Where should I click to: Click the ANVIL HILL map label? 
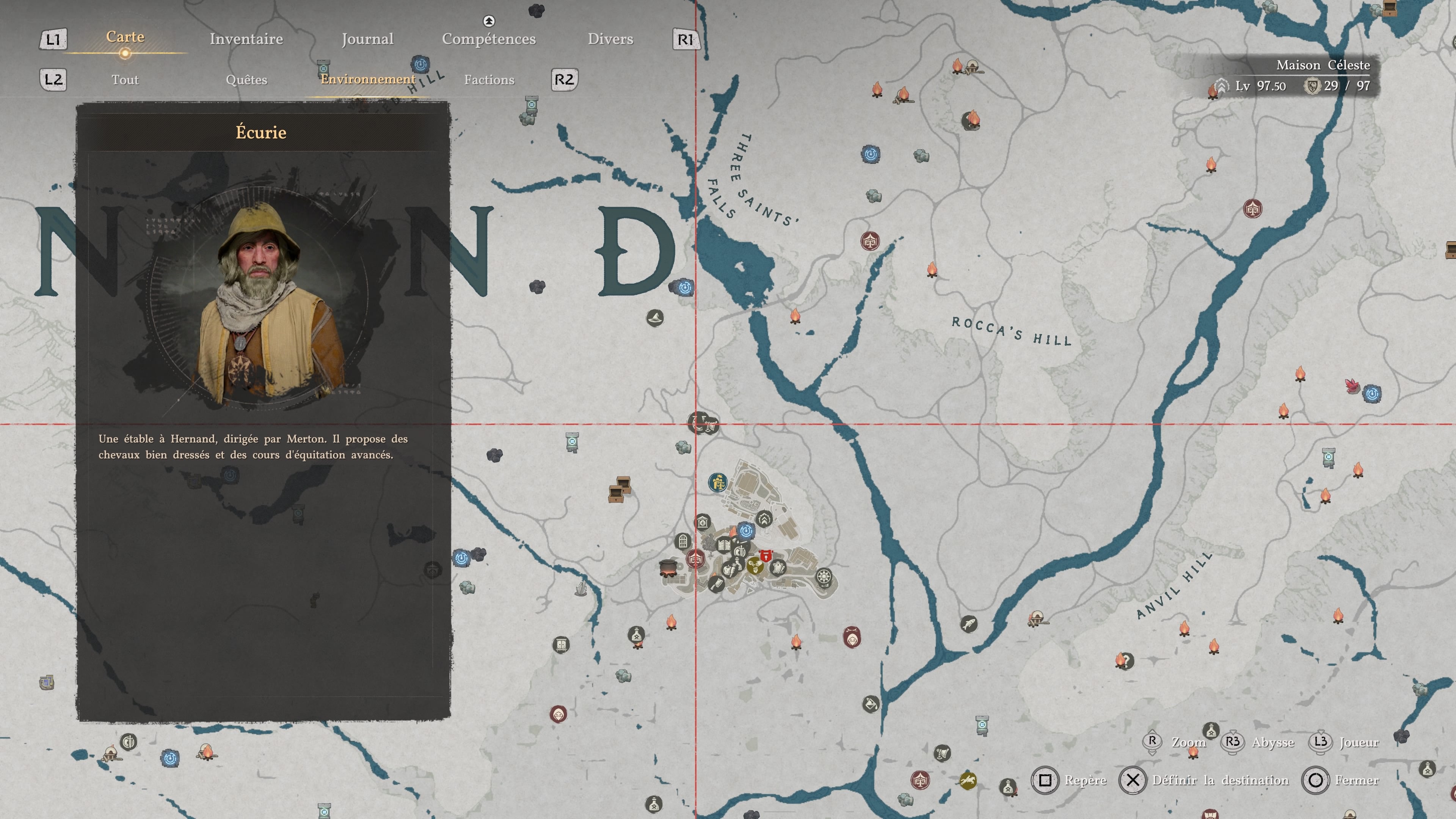coord(1175,585)
